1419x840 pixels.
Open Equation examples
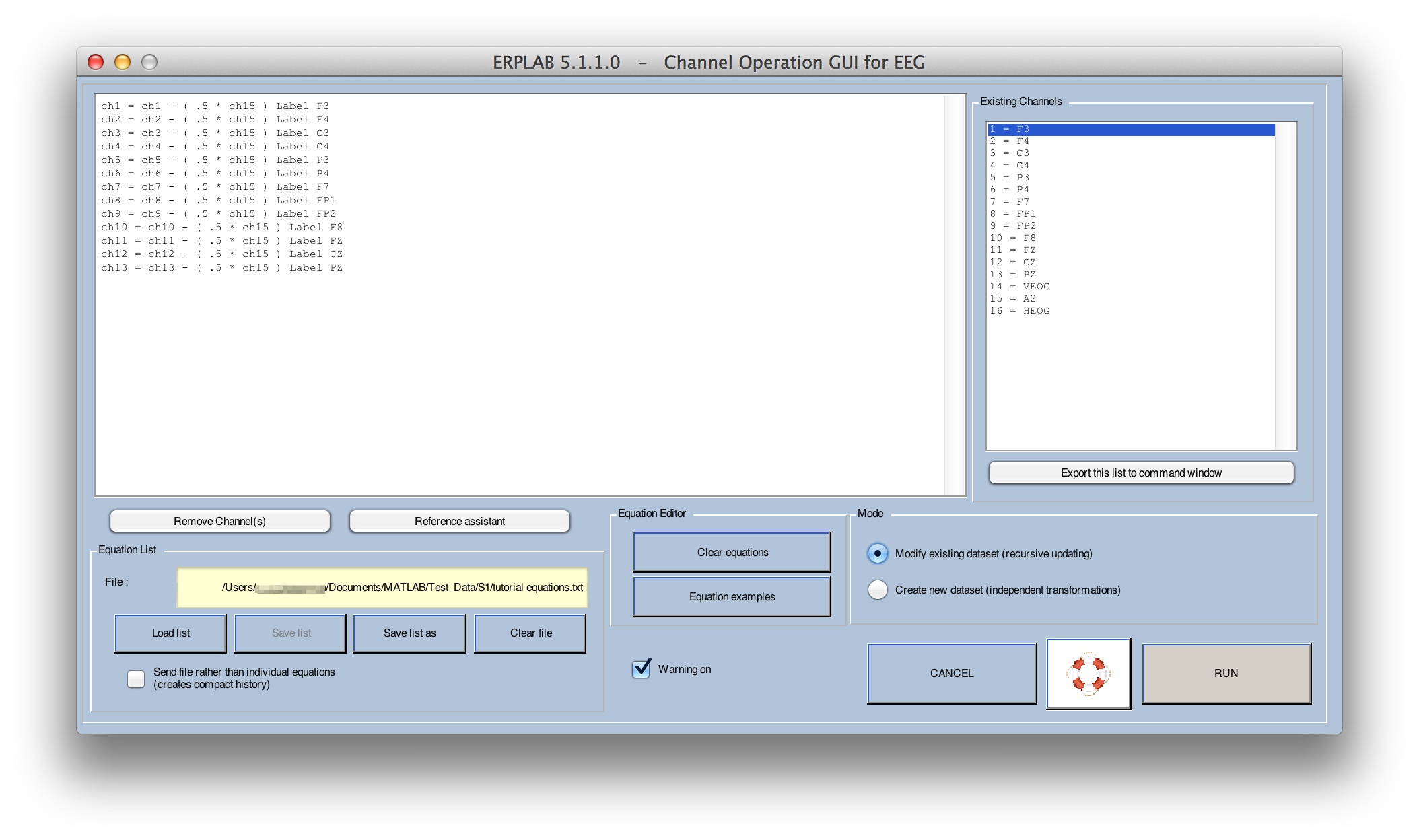pyautogui.click(x=732, y=596)
